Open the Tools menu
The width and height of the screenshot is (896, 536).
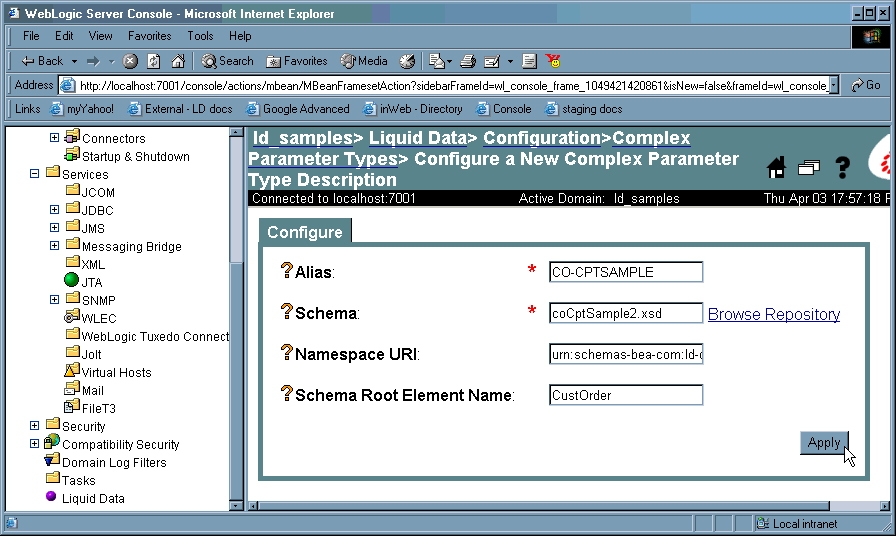coord(200,36)
